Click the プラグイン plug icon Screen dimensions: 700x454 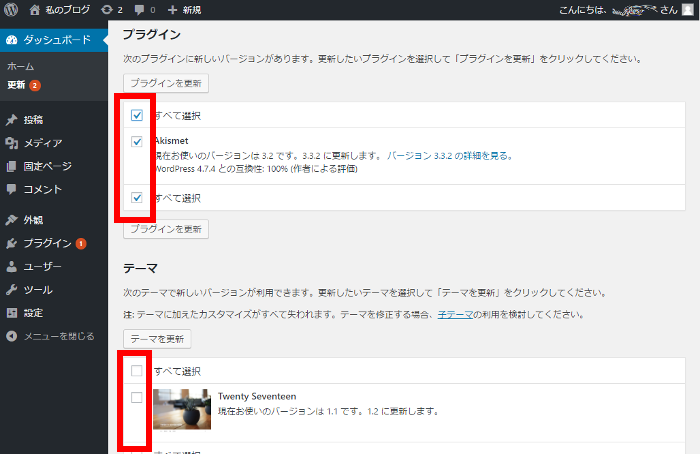[x=12, y=243]
